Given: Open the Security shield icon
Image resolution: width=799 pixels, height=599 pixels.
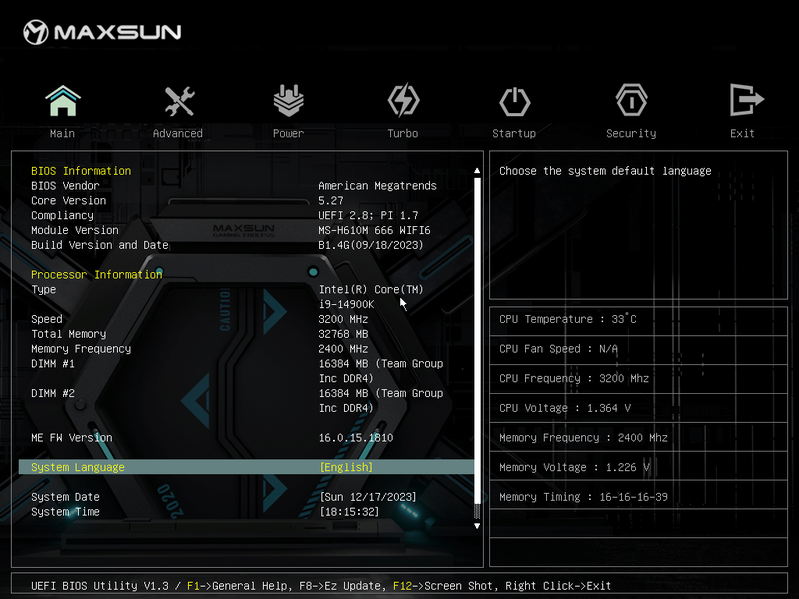Looking at the screenshot, I should click(631, 100).
